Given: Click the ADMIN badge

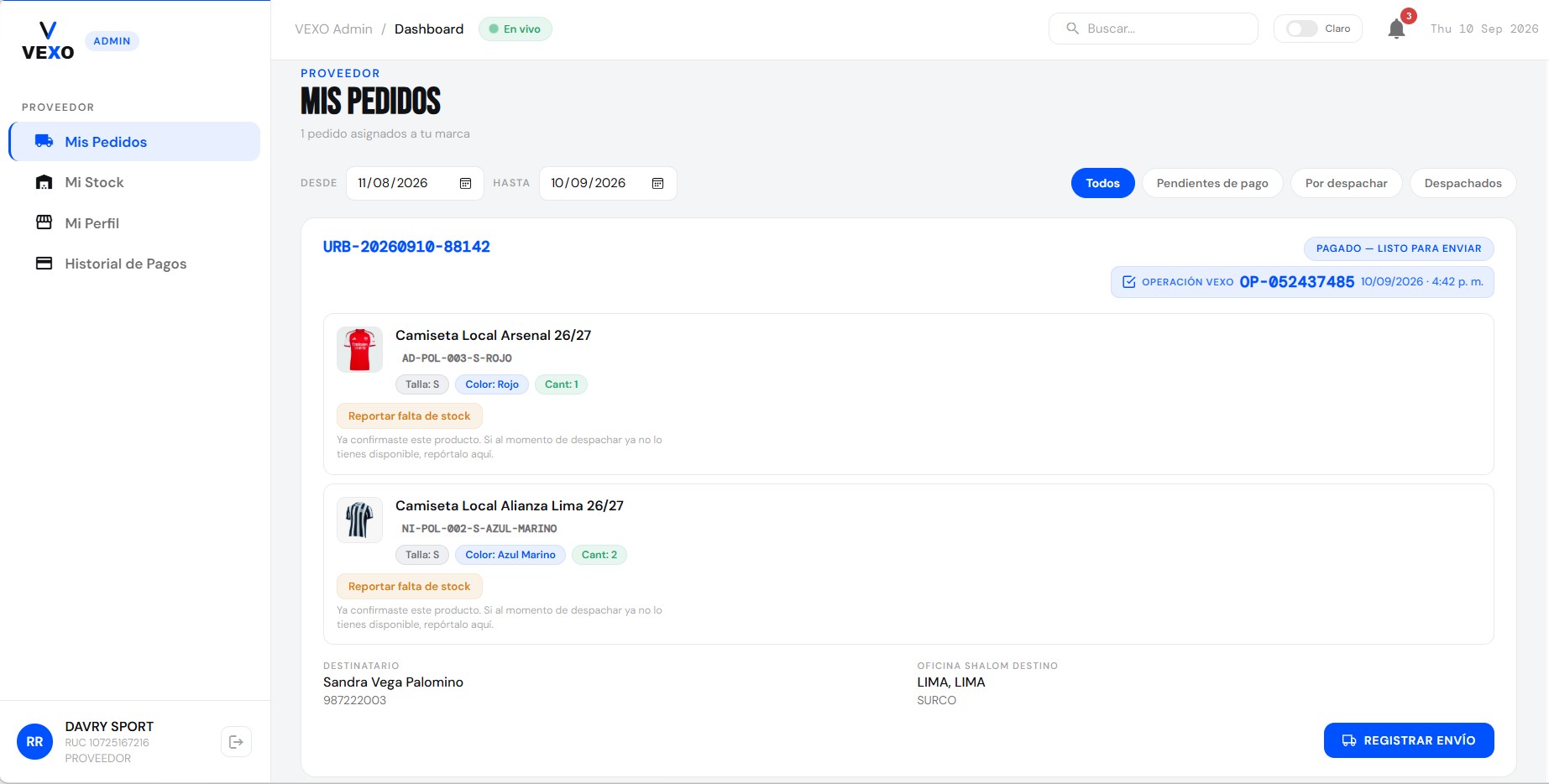Looking at the screenshot, I should (x=112, y=41).
